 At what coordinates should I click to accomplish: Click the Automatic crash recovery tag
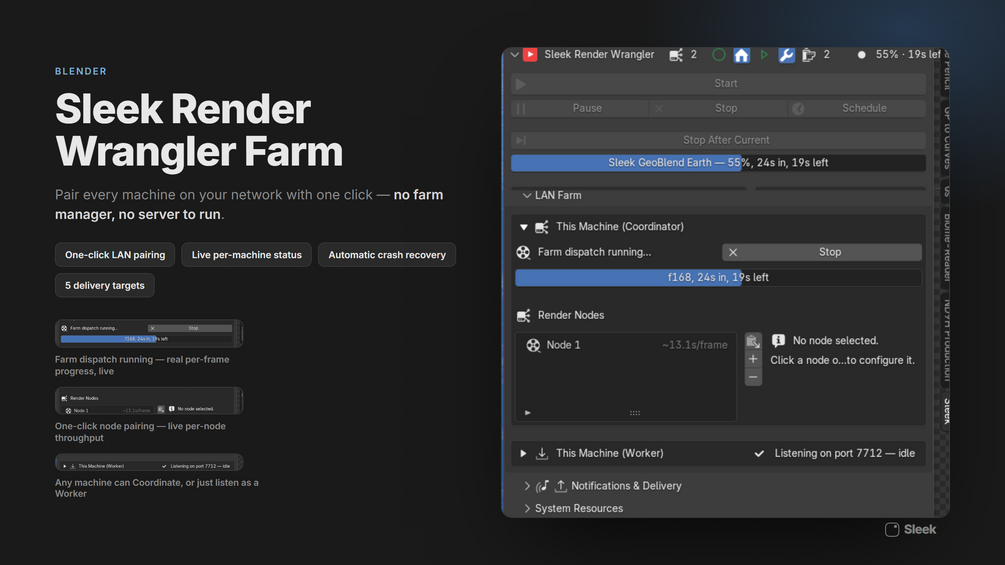click(x=386, y=255)
